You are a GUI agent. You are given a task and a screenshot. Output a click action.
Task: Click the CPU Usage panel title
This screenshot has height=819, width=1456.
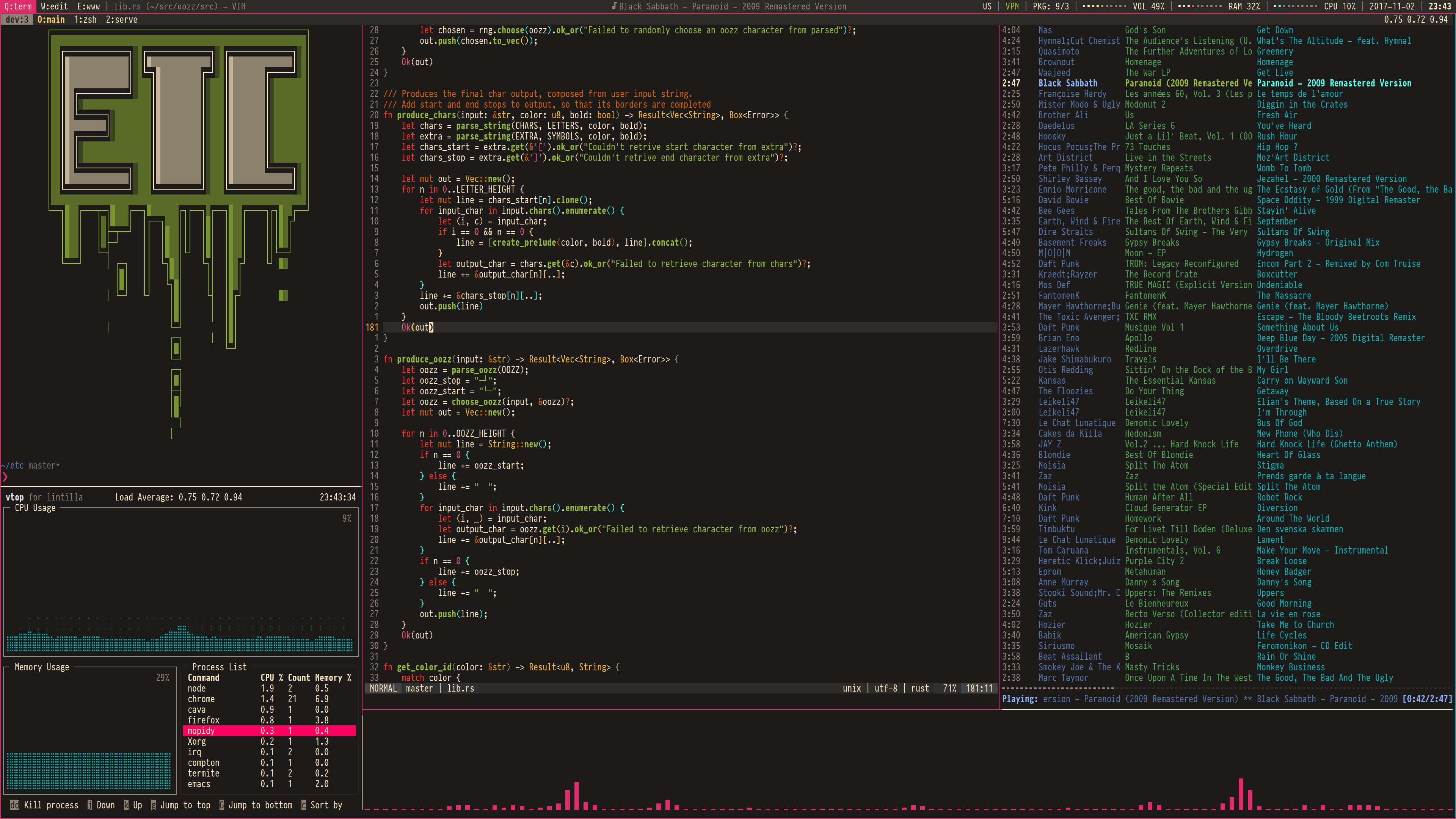pyautogui.click(x=35, y=508)
